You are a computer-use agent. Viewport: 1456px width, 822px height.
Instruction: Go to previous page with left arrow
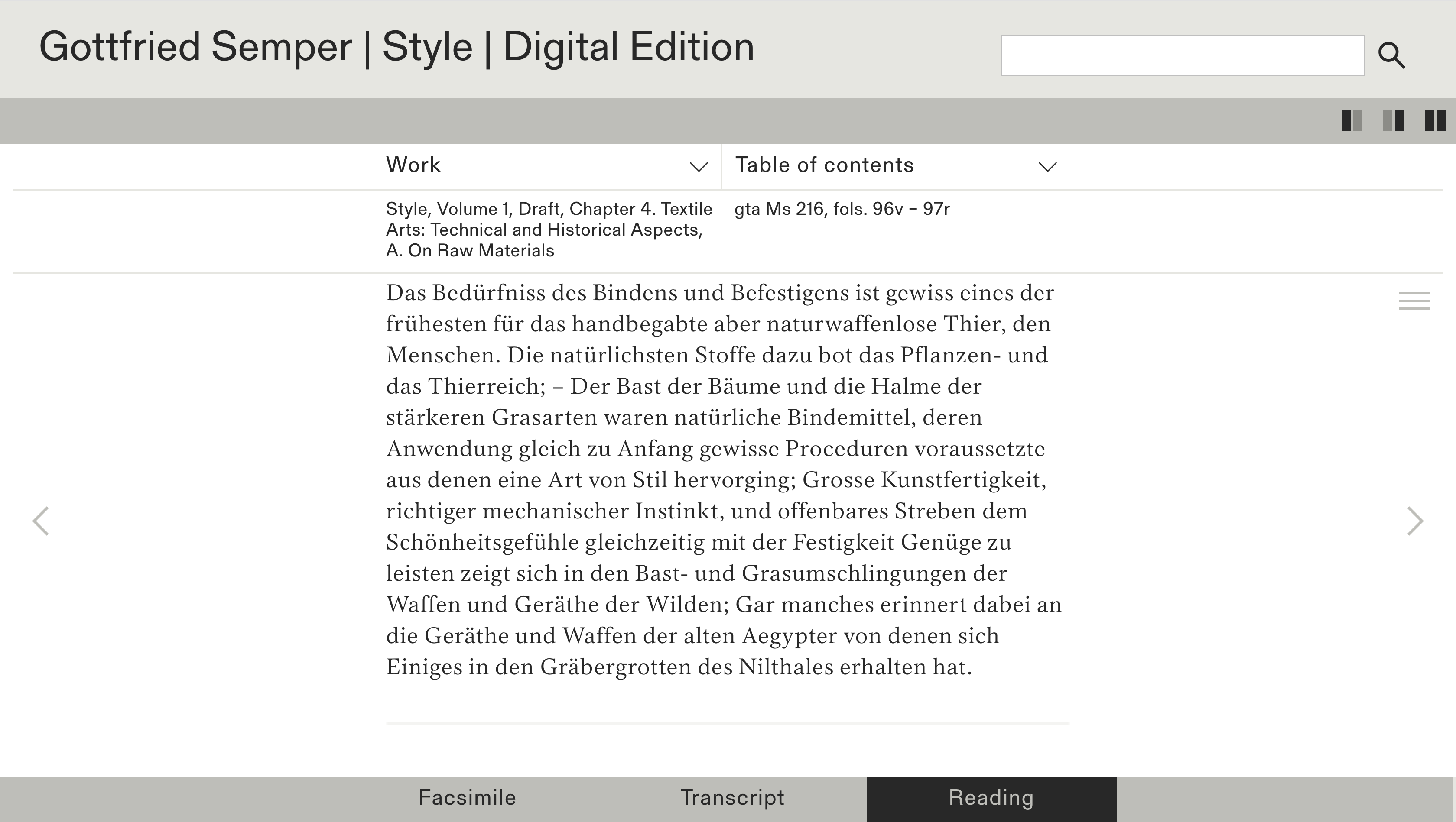point(41,520)
